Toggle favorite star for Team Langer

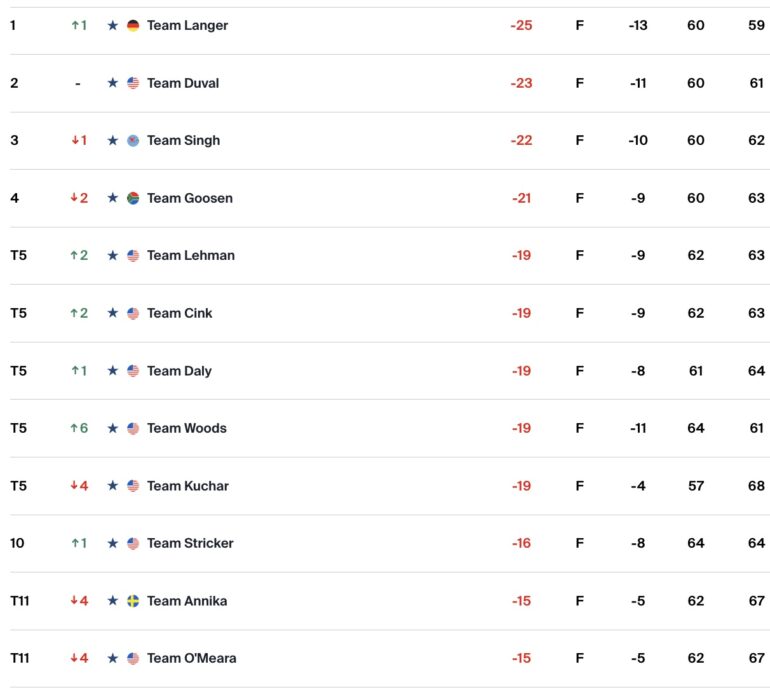click(x=112, y=25)
